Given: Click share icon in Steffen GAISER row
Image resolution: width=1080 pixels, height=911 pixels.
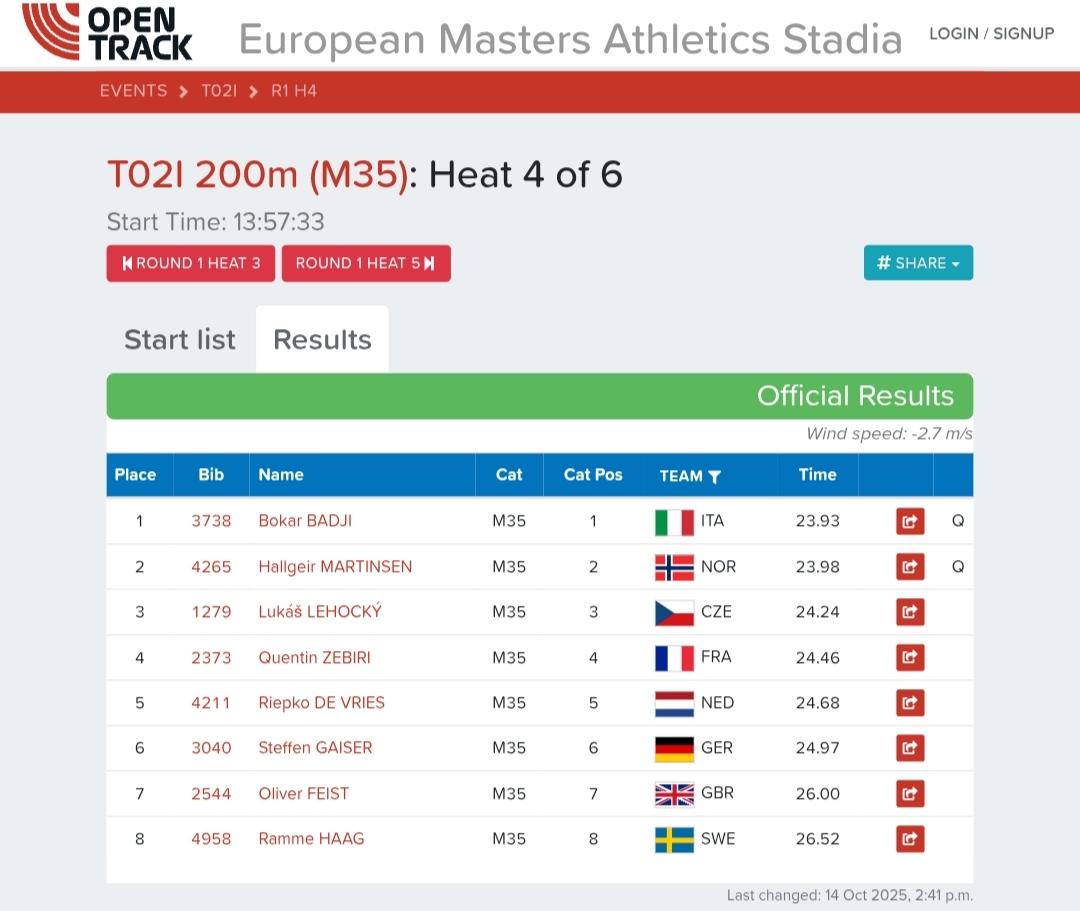Looking at the screenshot, I should 909,748.
